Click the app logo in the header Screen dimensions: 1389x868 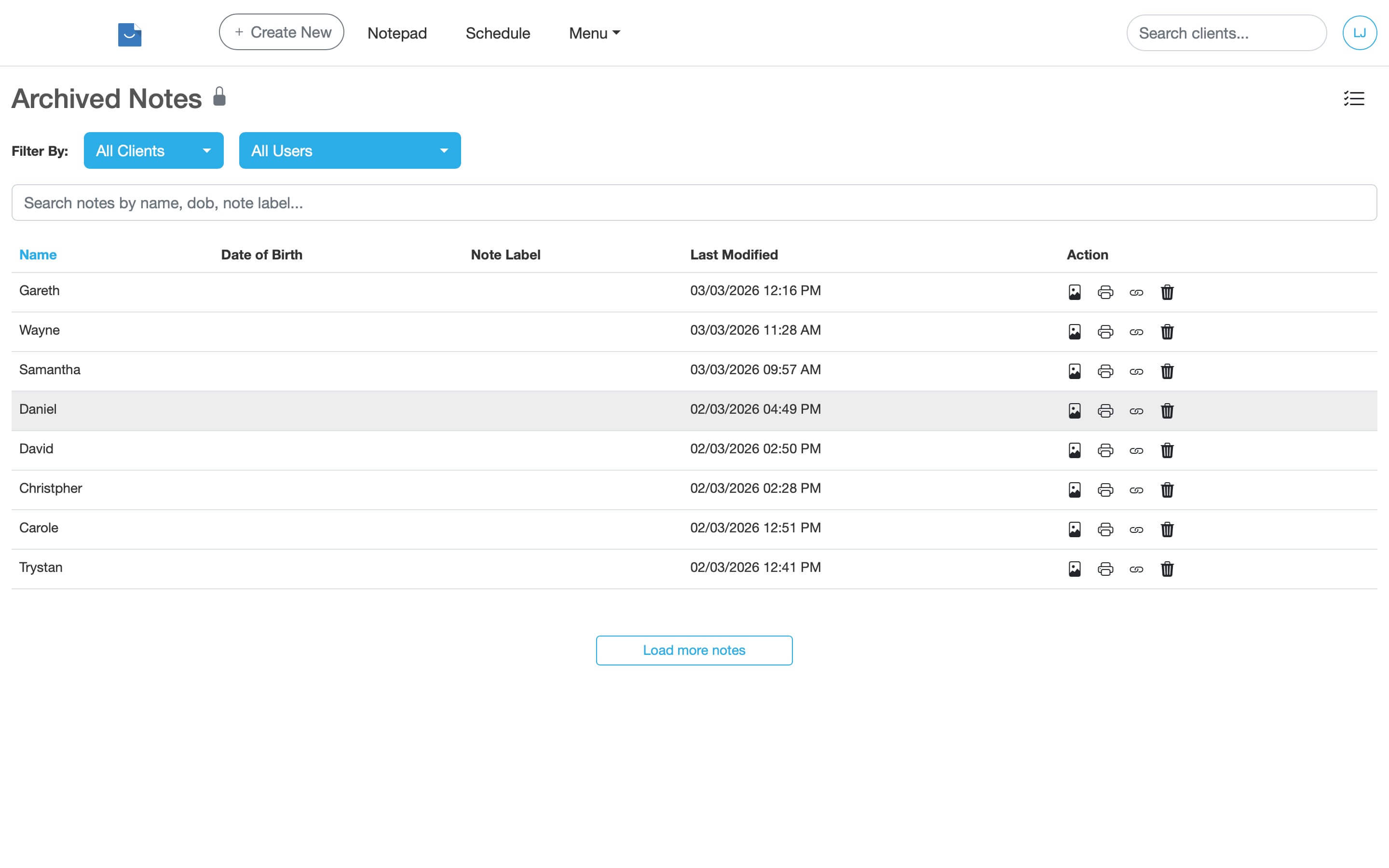click(x=129, y=33)
